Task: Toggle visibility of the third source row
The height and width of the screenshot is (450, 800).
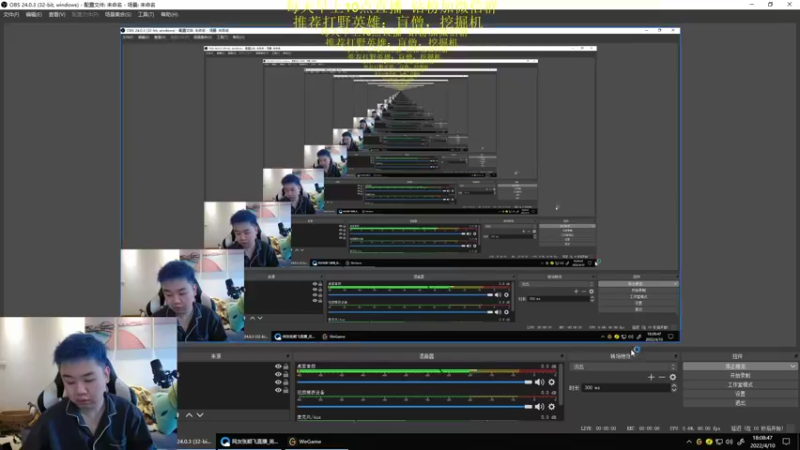Action: click(x=278, y=382)
